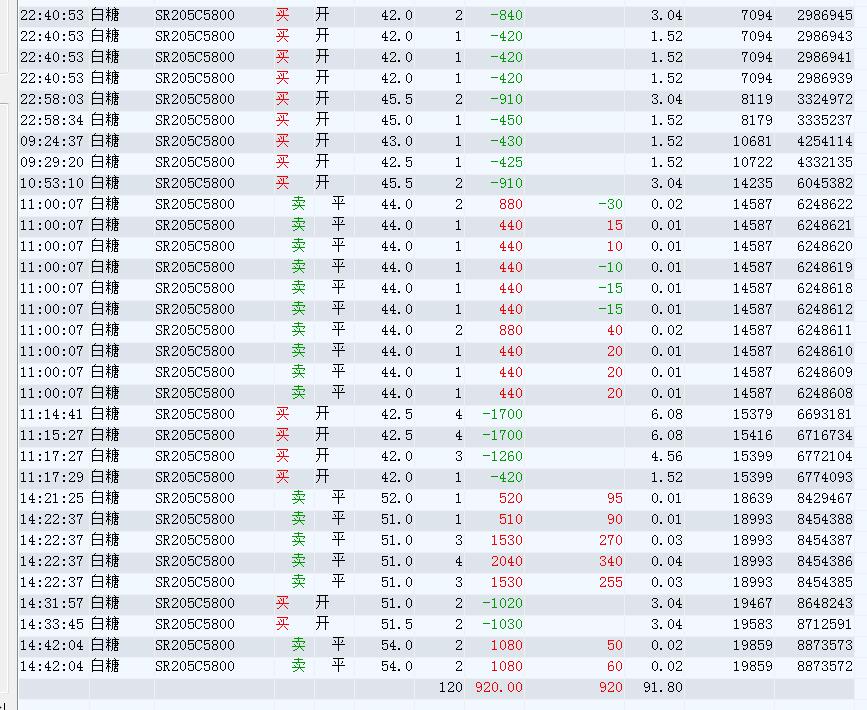Click the 14235 value

click(x=752, y=184)
